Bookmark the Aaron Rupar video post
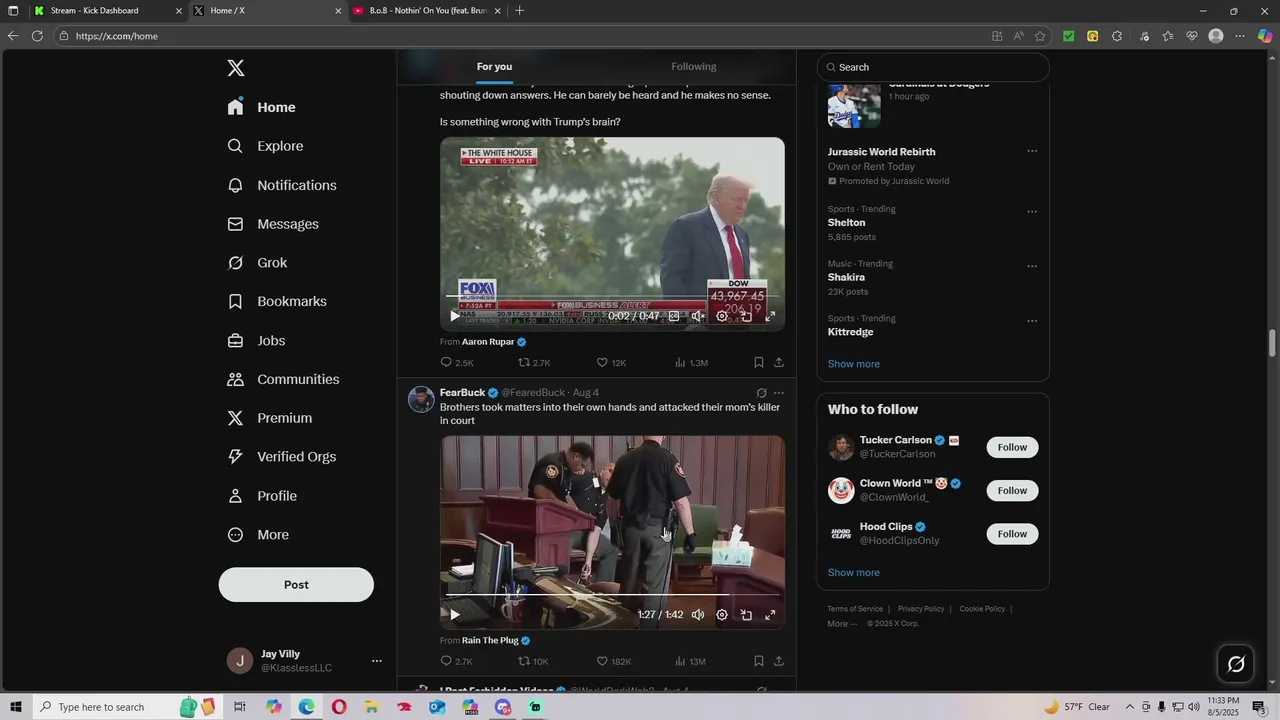 758,363
